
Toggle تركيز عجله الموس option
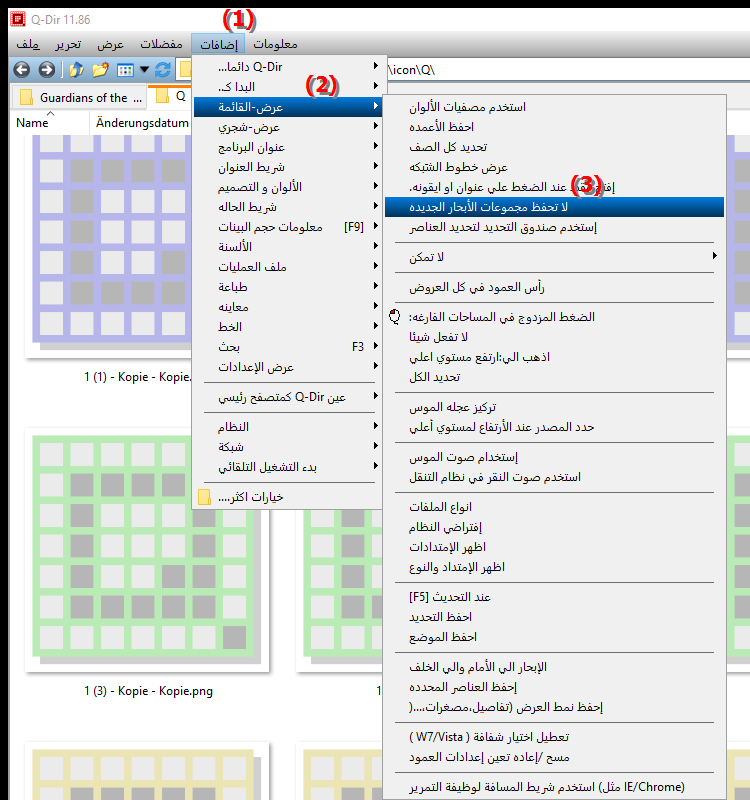point(554,407)
